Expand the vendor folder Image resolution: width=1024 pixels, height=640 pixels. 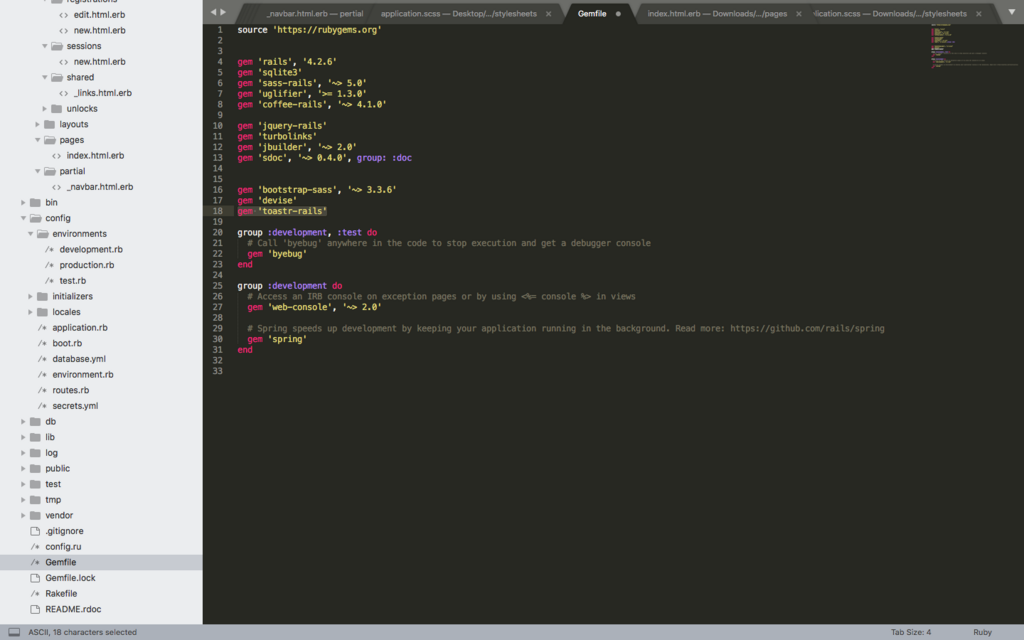coord(23,516)
